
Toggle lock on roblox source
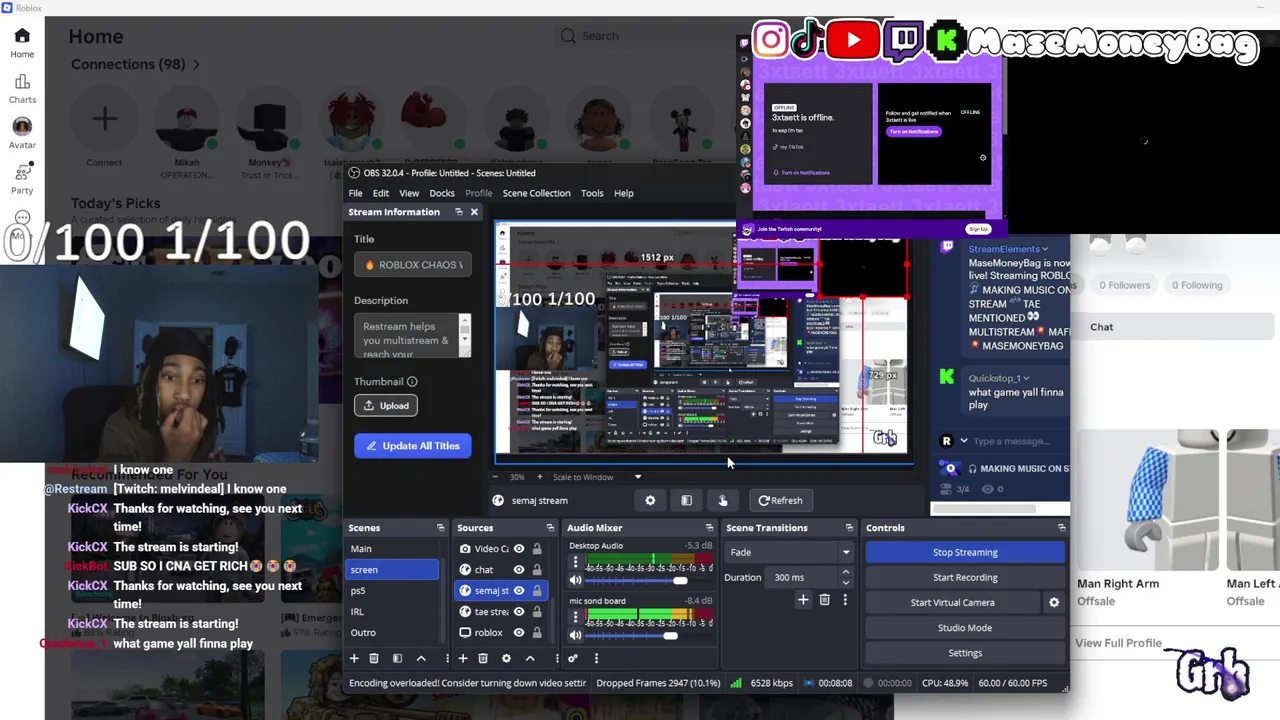537,633
